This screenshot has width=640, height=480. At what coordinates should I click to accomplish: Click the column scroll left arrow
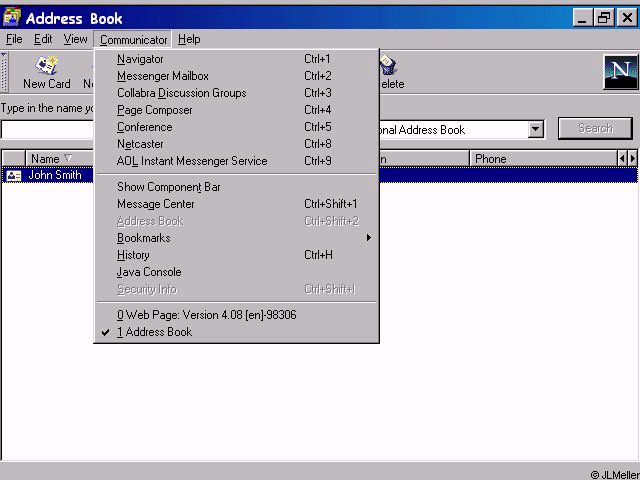pos(622,159)
